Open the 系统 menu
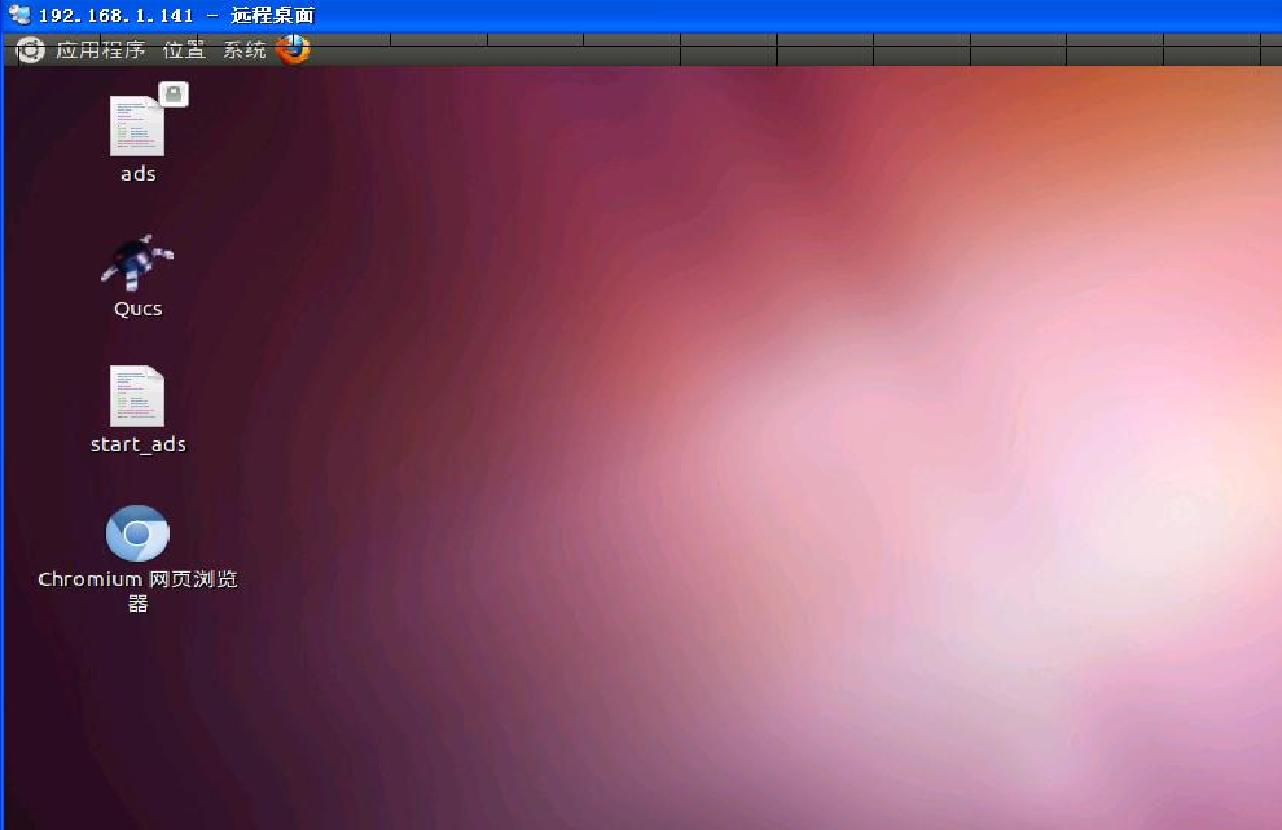The height and width of the screenshot is (830, 1282). tap(245, 50)
